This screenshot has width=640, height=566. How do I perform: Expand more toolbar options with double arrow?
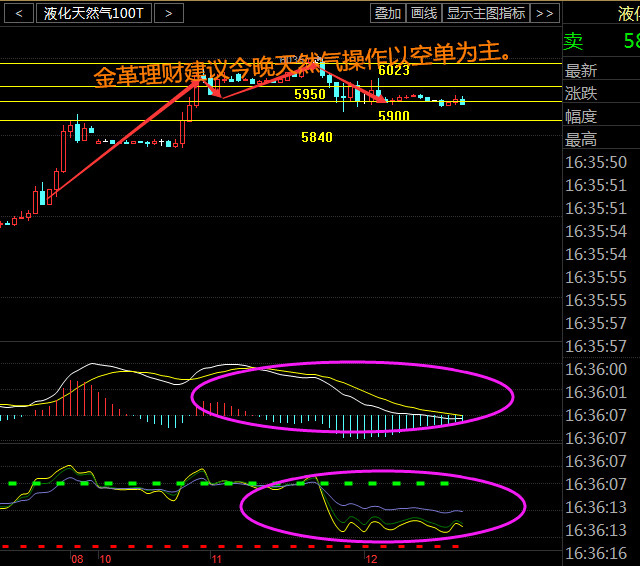544,13
